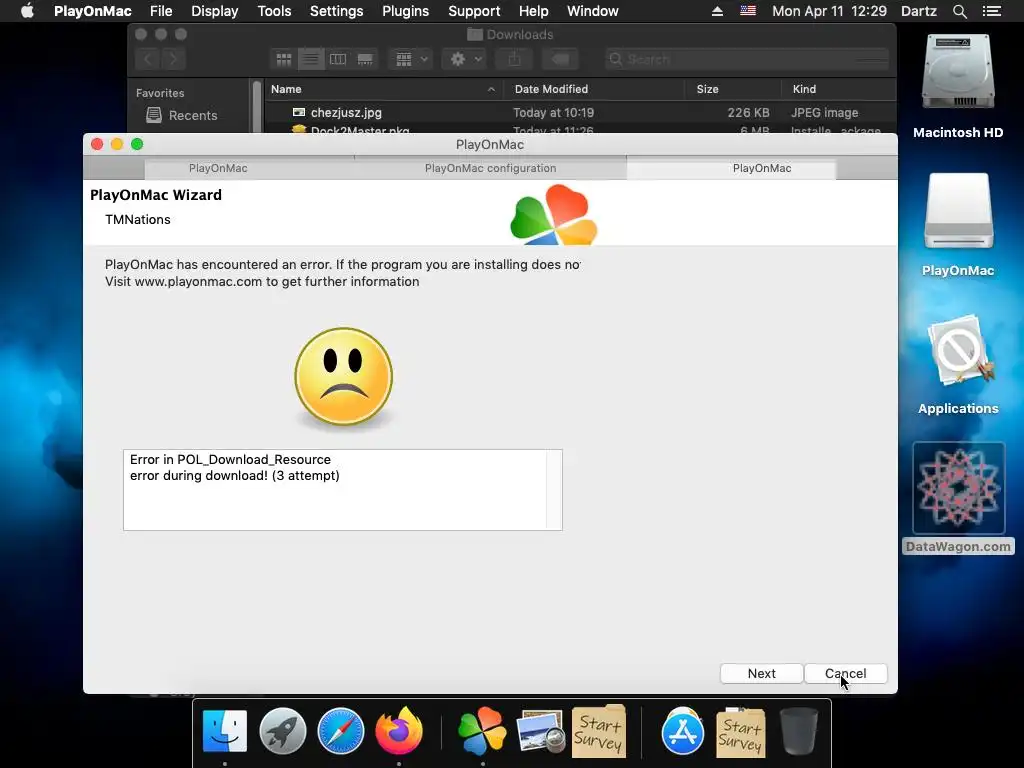This screenshot has width=1024, height=768.
Task: Click the Name column sort arrow
Action: coord(491,89)
